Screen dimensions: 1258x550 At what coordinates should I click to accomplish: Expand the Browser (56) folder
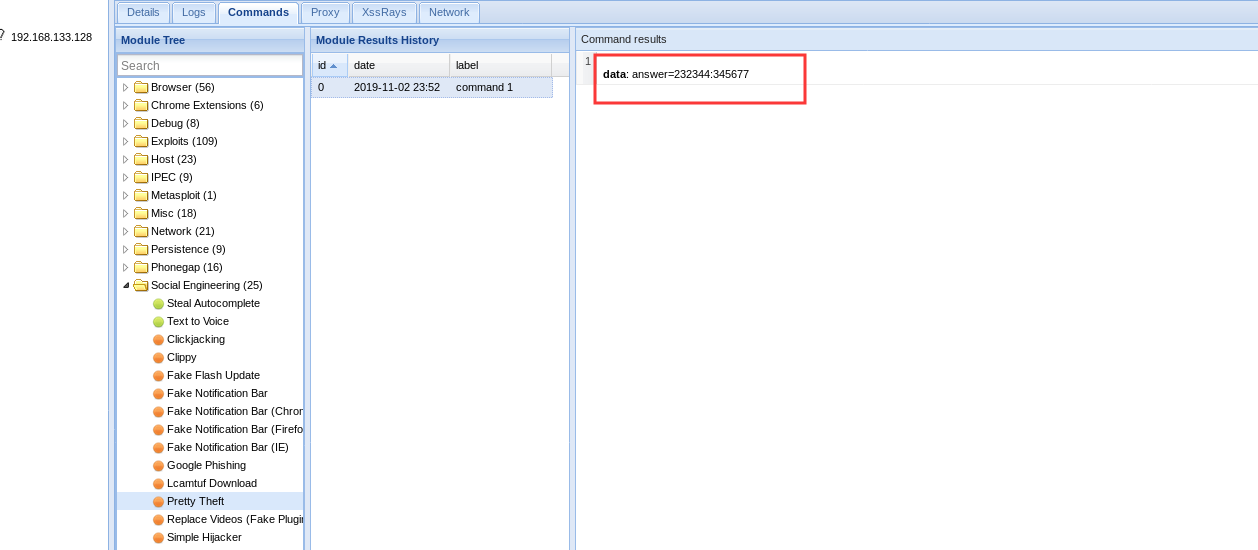click(126, 87)
